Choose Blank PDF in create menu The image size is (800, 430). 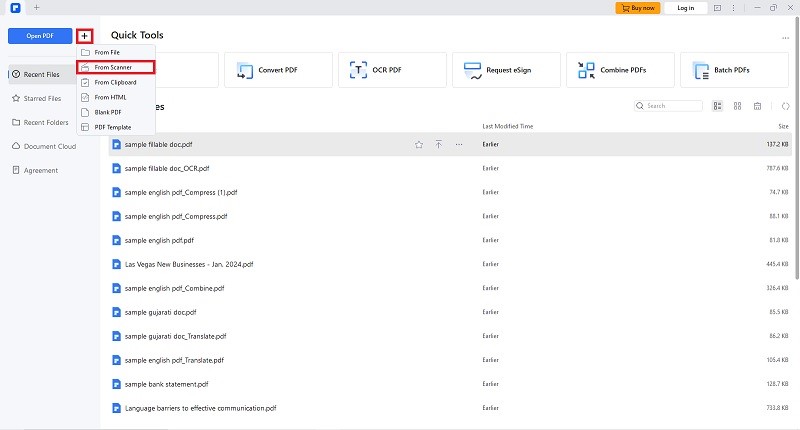click(116, 112)
